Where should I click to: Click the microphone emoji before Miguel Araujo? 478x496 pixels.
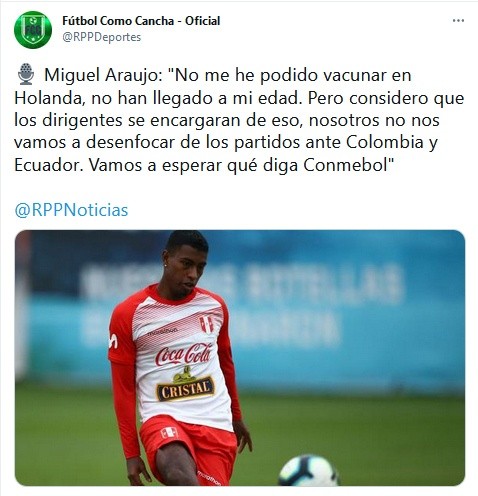26,74
